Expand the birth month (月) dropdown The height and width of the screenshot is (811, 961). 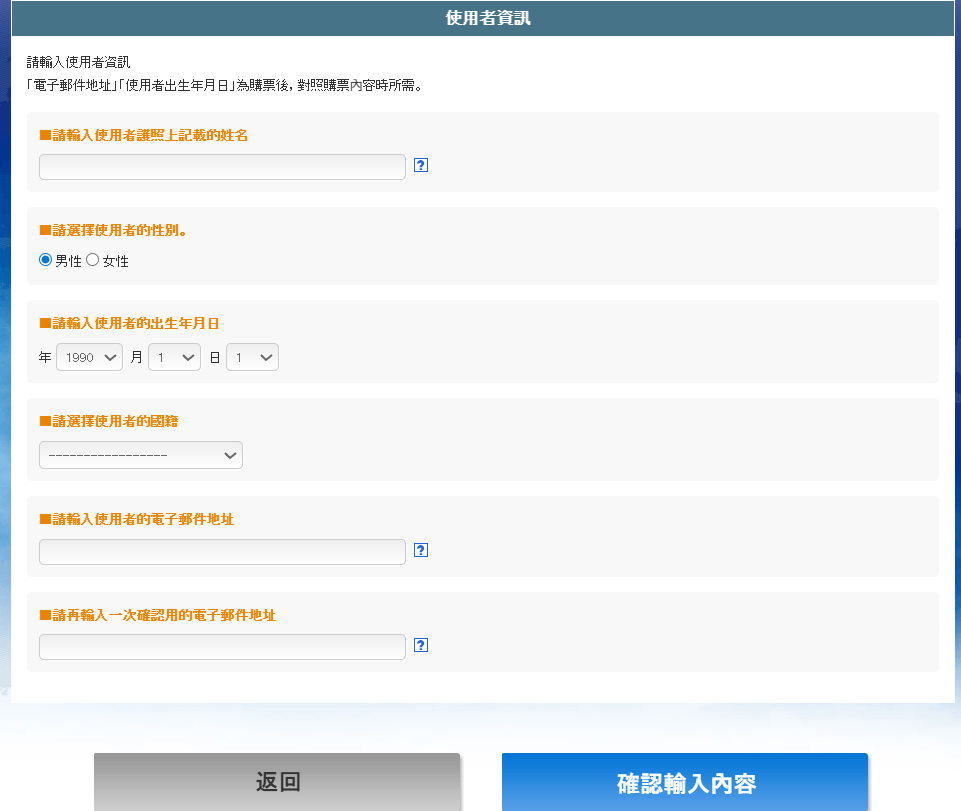point(174,357)
